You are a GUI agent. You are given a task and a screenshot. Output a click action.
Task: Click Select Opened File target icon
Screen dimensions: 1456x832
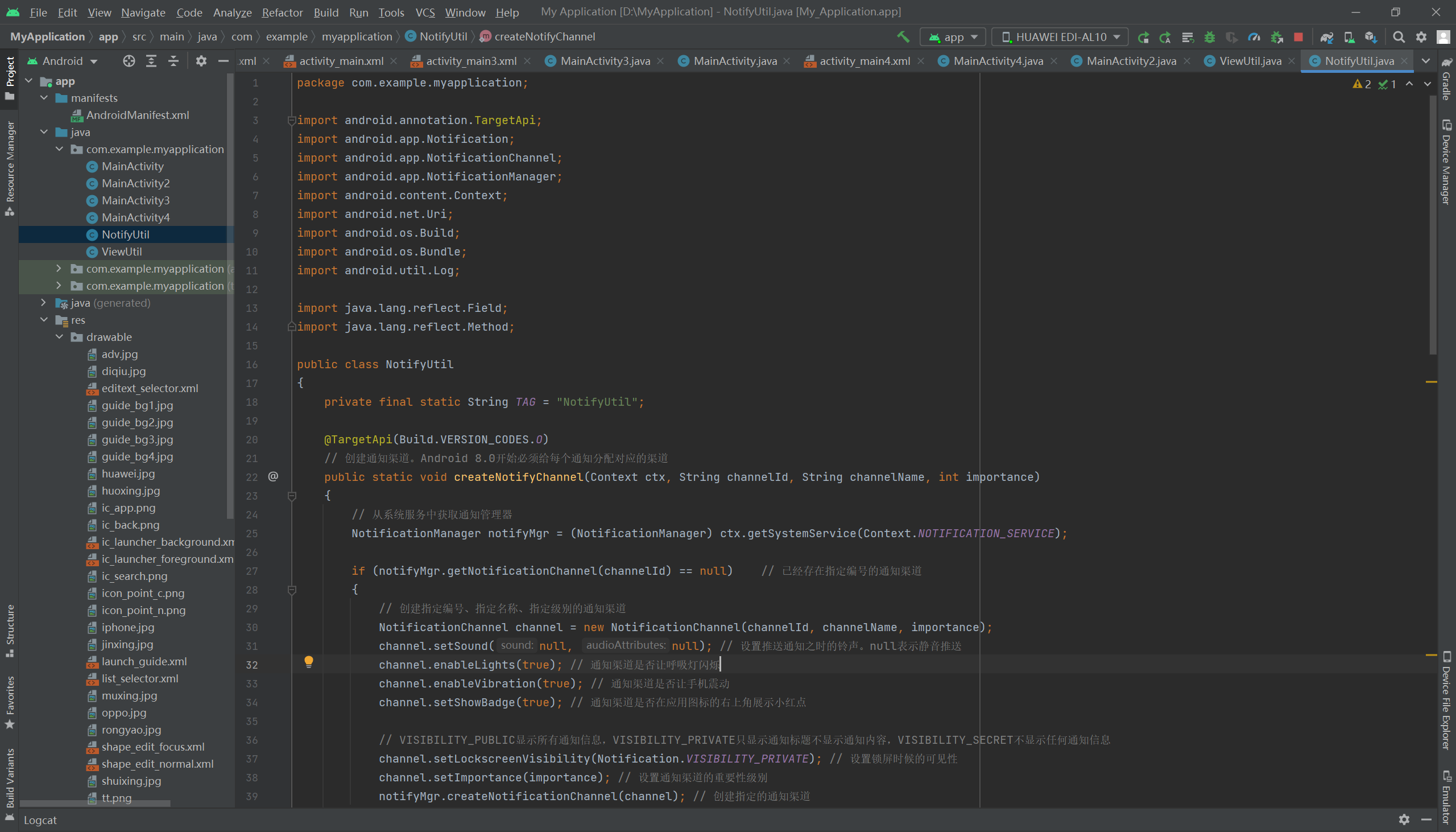coord(129,61)
